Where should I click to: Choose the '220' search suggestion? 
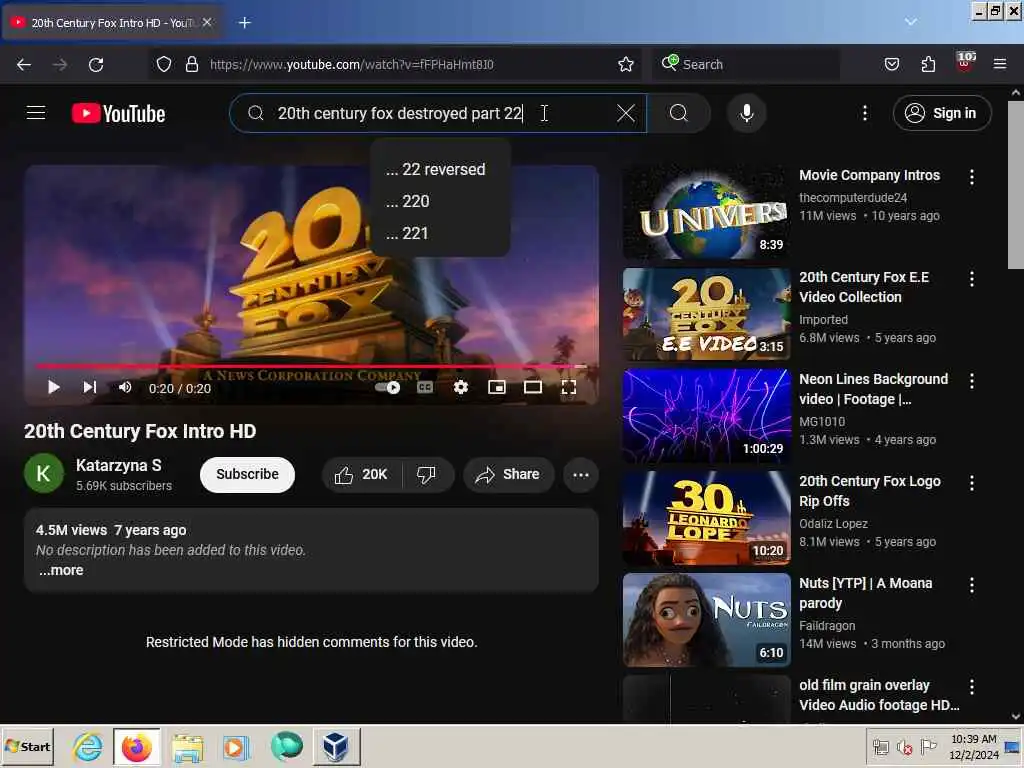click(x=440, y=201)
